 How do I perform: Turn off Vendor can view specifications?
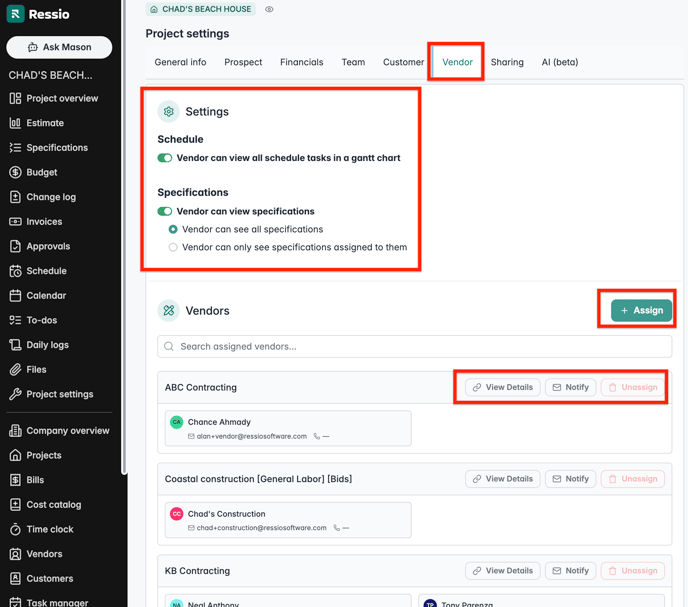[x=165, y=211]
